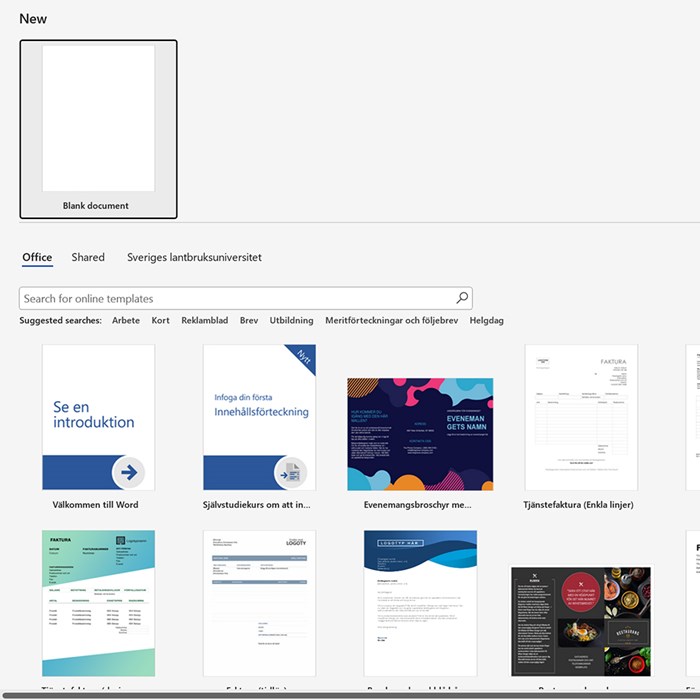700x700 pixels.
Task: Click the Reklamblad suggested search
Action: click(x=204, y=321)
